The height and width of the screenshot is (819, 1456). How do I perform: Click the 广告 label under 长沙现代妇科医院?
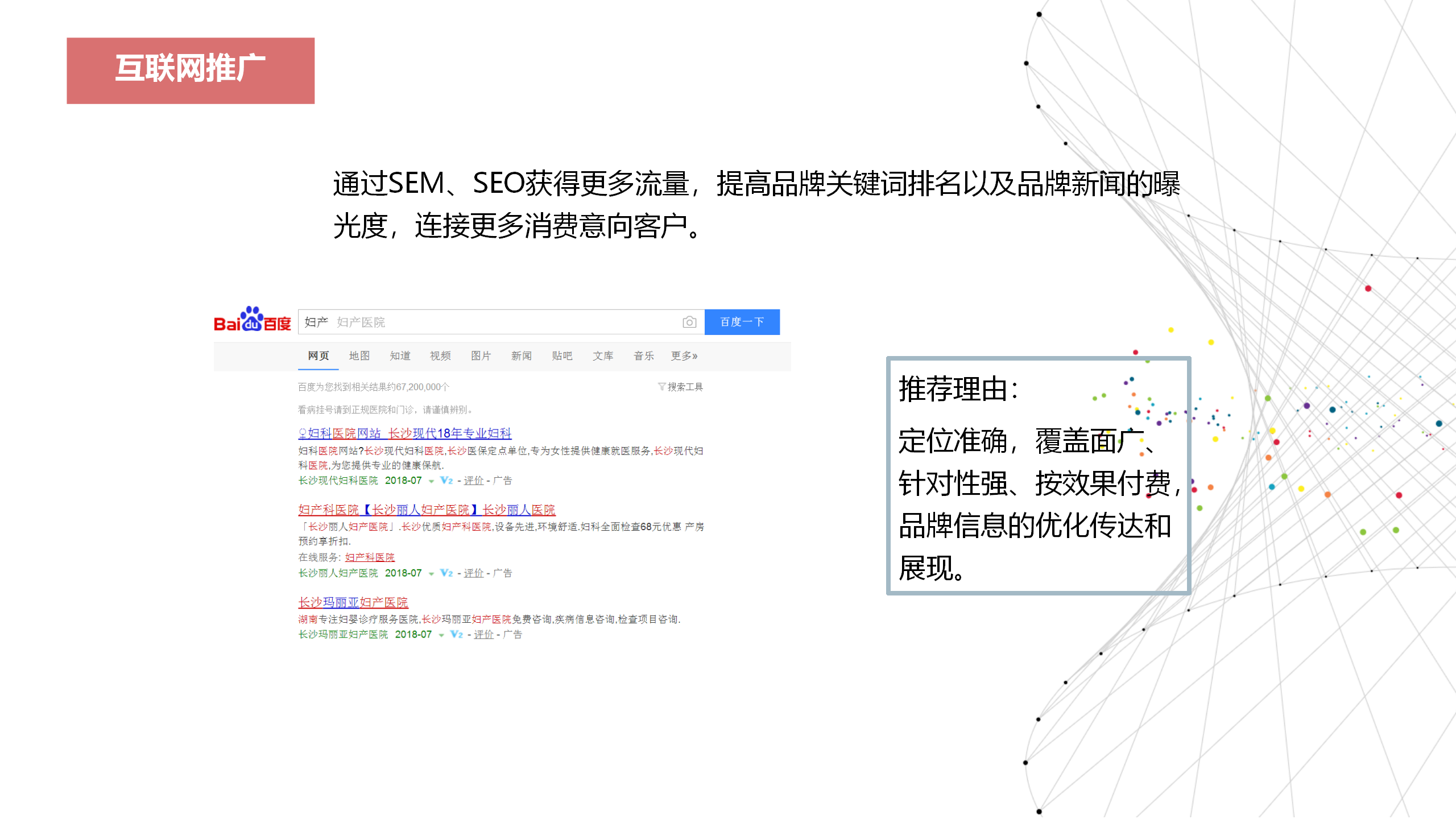click(x=503, y=481)
